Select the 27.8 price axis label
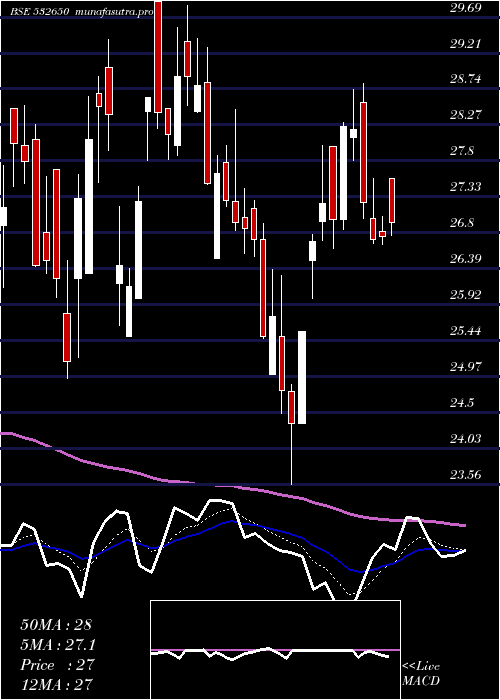Screen dimensions: 500x700 point(462,151)
